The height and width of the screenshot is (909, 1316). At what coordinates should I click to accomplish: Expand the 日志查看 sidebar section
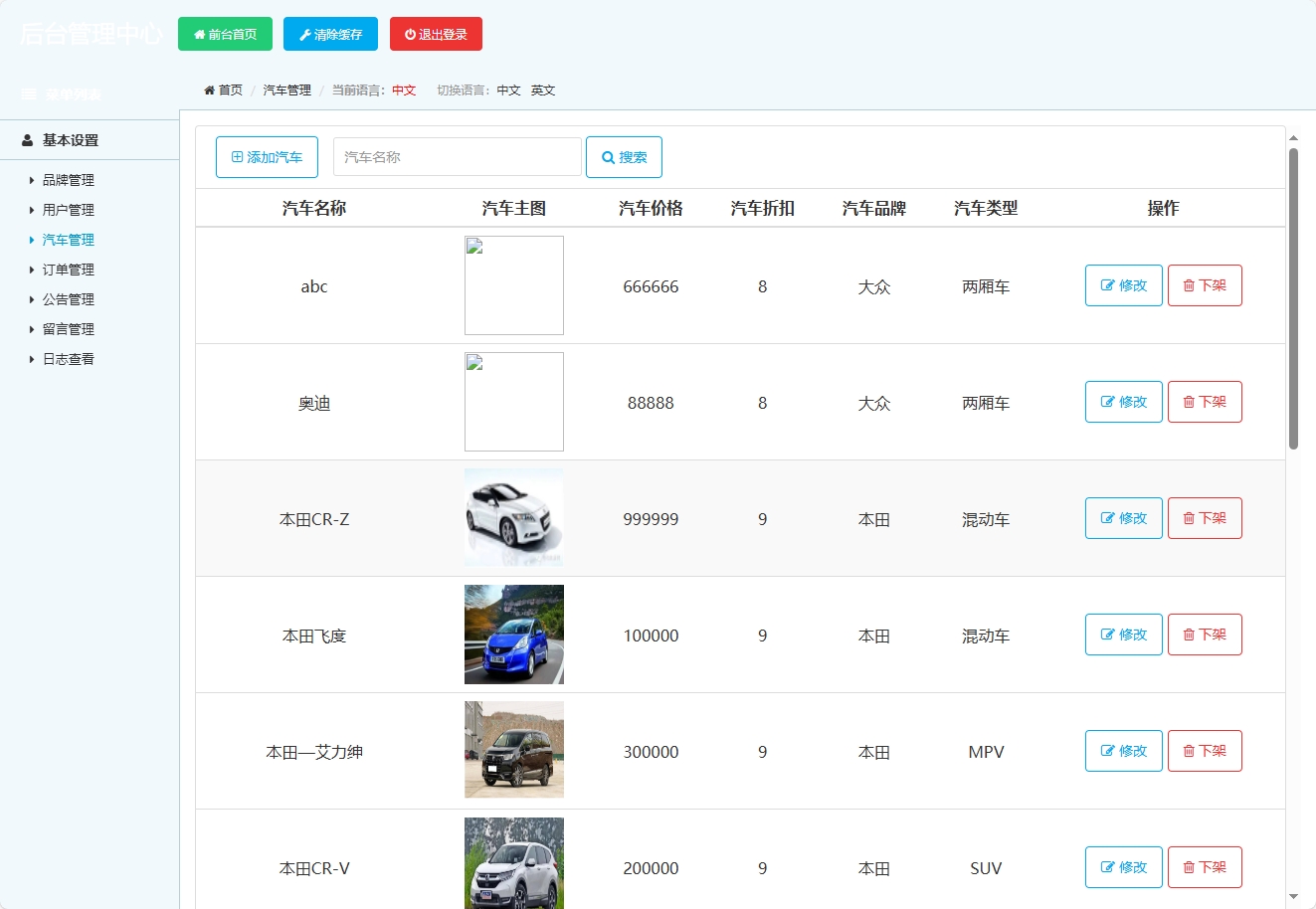[68, 359]
